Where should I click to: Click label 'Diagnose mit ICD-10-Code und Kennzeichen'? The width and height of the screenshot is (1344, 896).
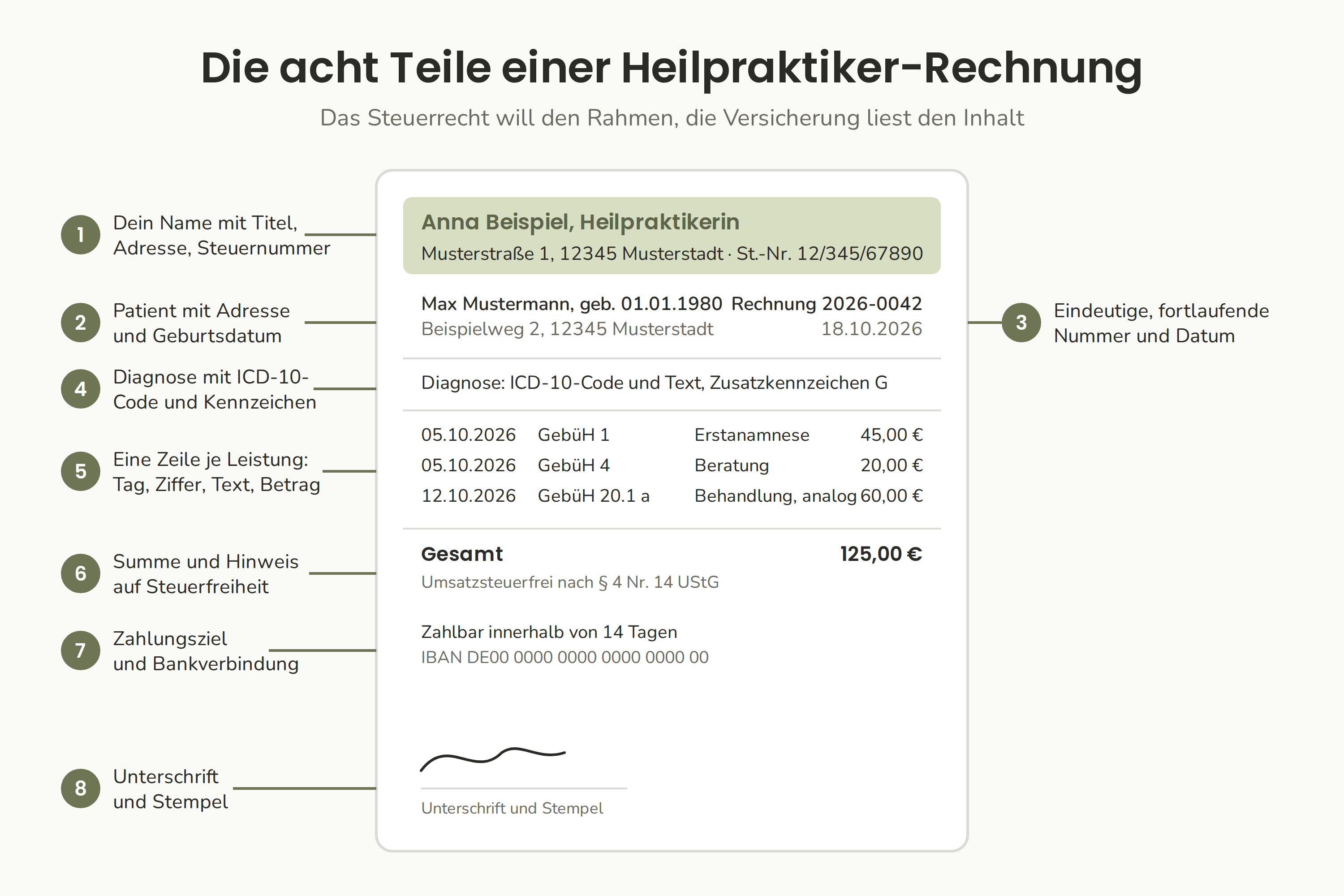pyautogui.click(x=215, y=390)
